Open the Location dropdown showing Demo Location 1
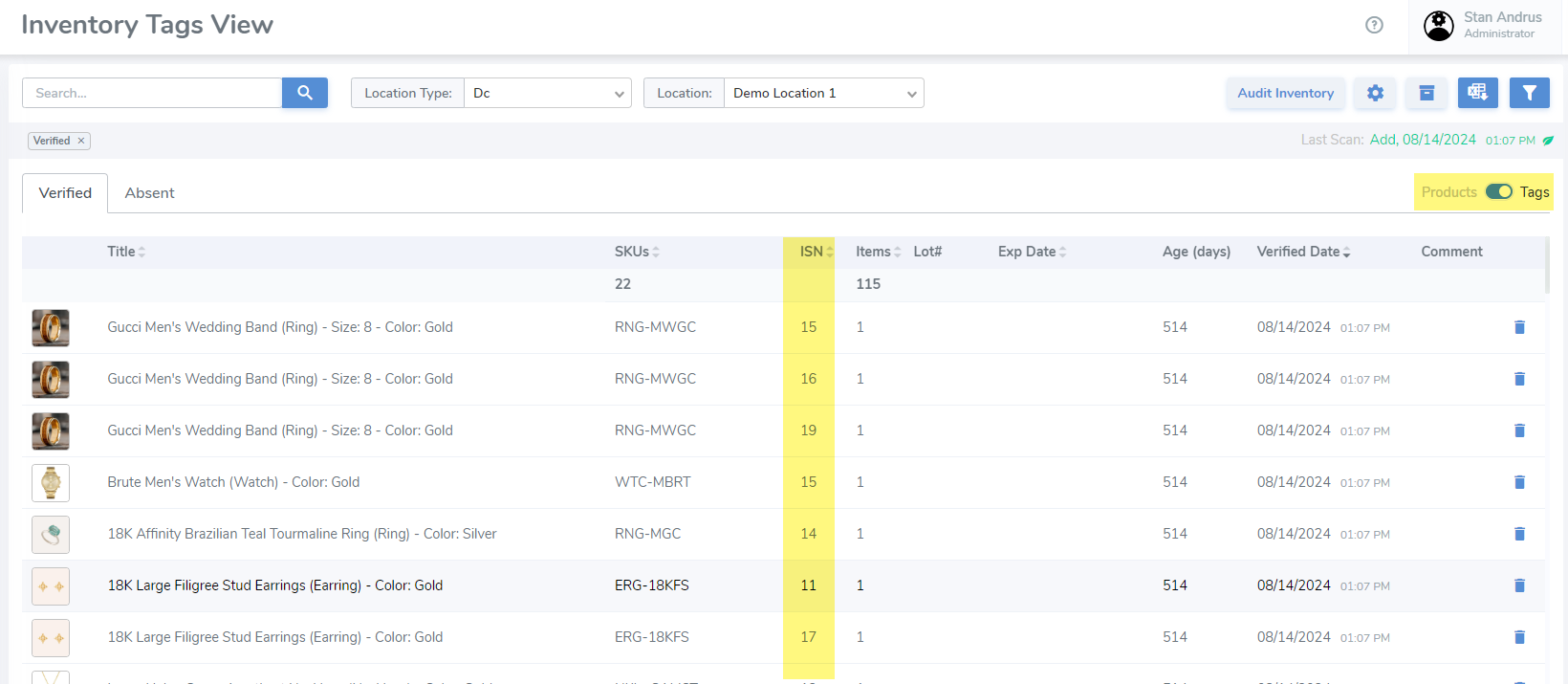 coord(824,93)
